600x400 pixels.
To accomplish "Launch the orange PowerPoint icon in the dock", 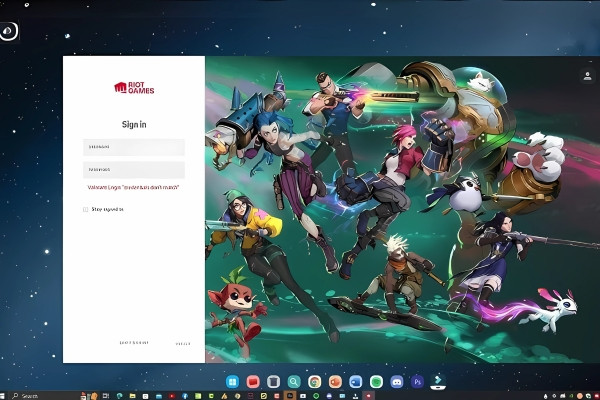I will pos(335,381).
